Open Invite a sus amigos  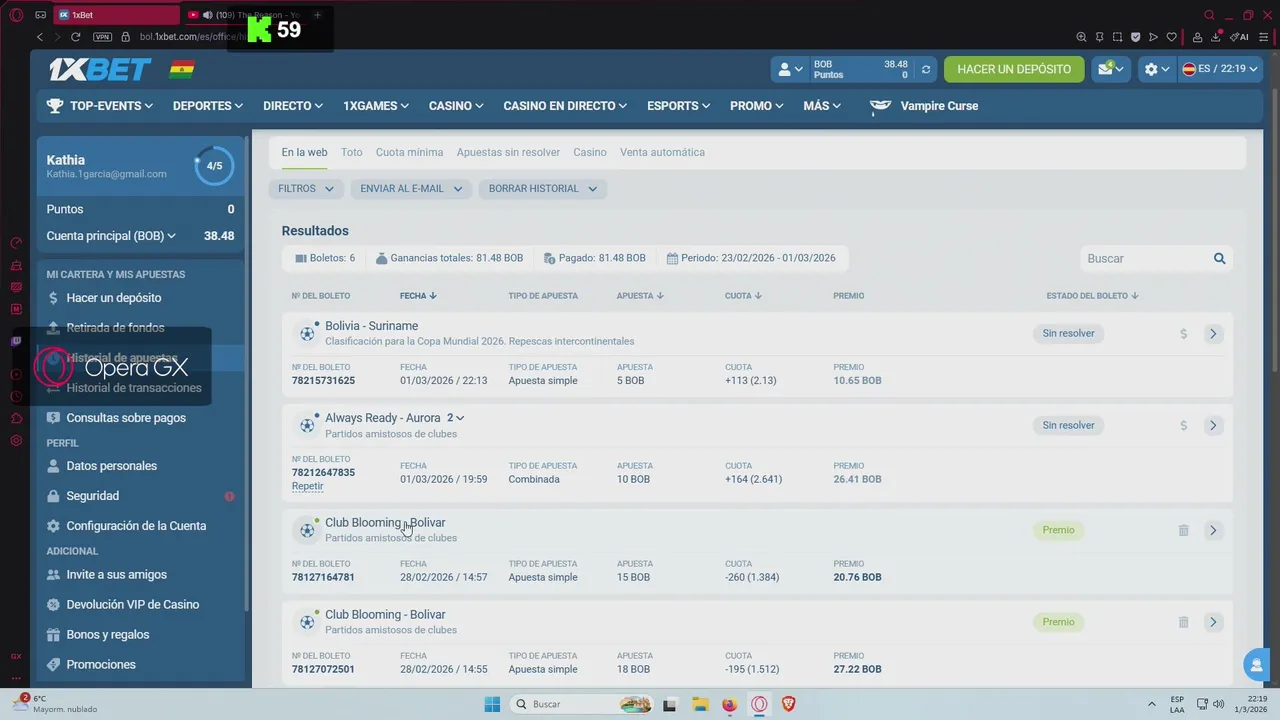116,575
